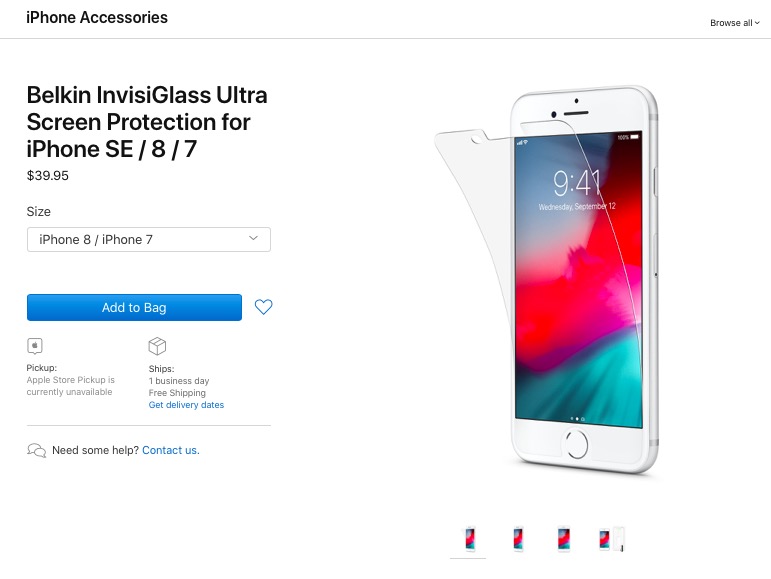Click the Free Shipping text
Image resolution: width=771 pixels, height=579 pixels.
pos(177,393)
